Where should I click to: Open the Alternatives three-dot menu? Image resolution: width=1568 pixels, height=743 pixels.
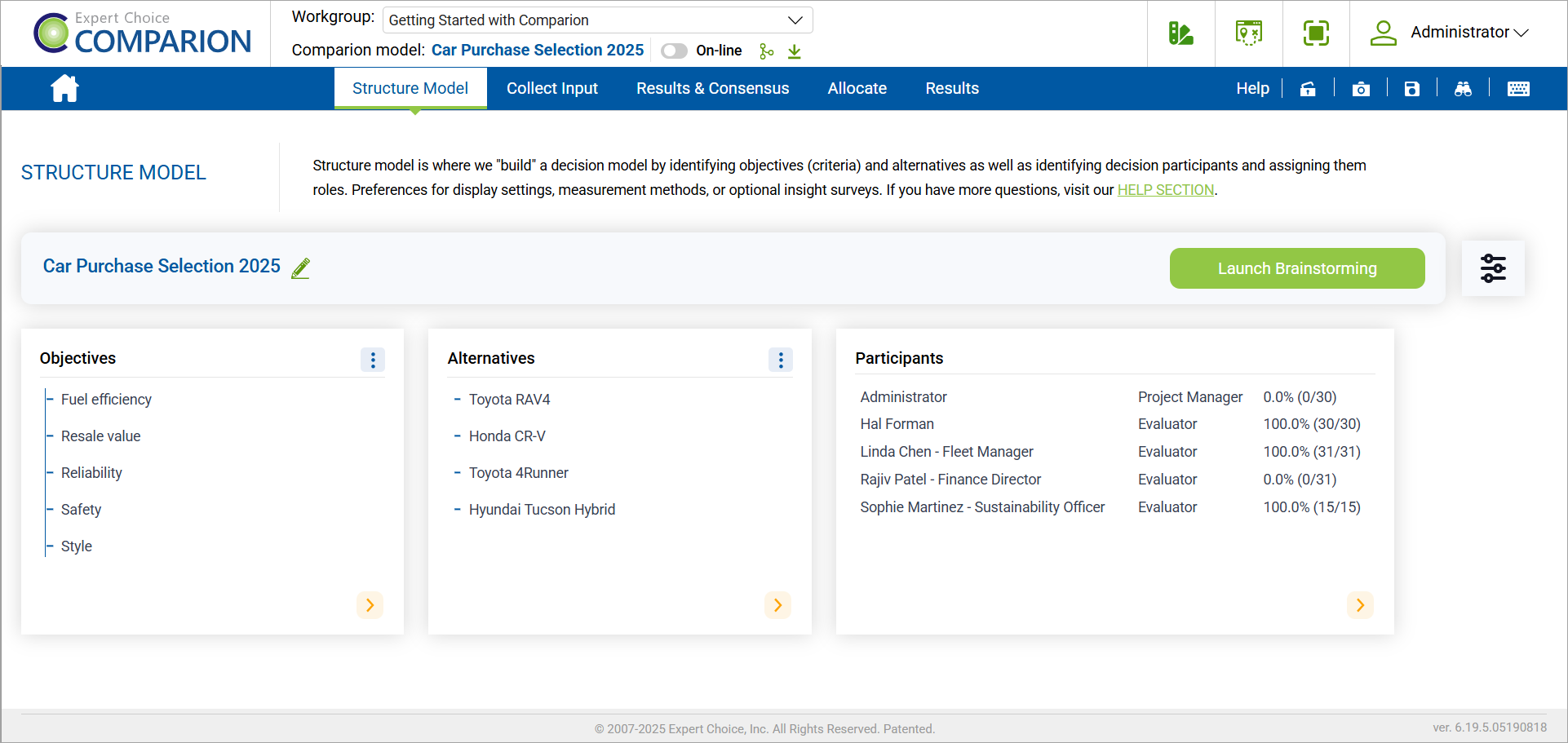coord(780,360)
